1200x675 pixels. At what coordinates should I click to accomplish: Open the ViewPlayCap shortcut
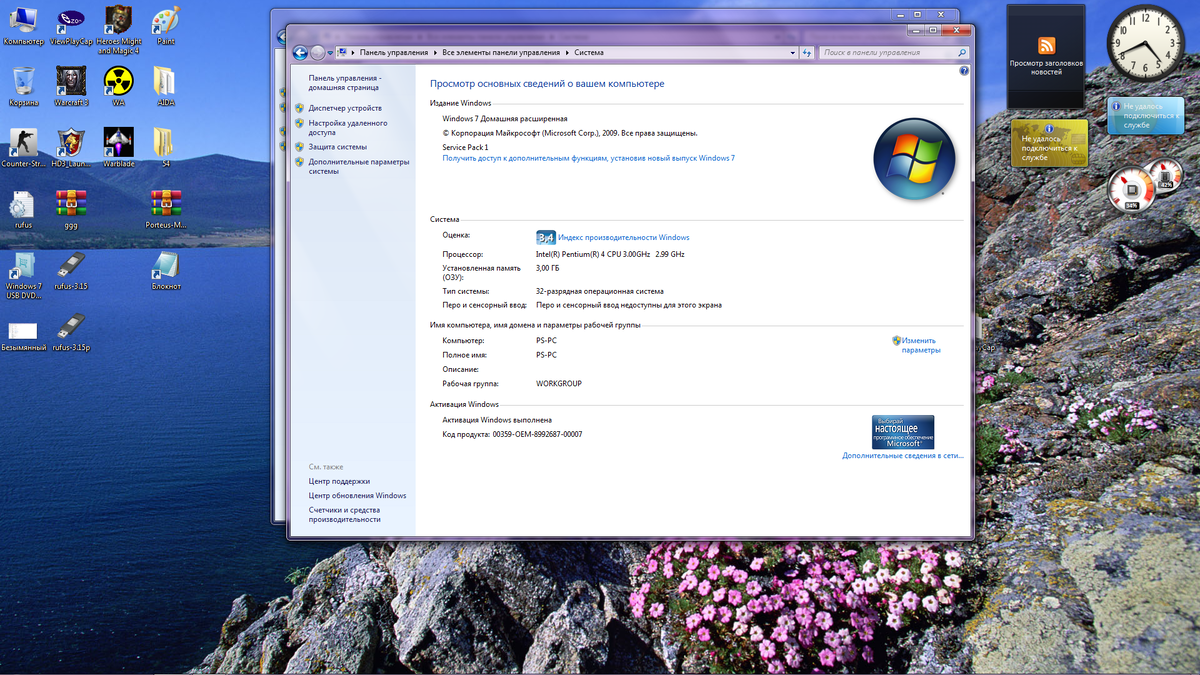click(71, 25)
